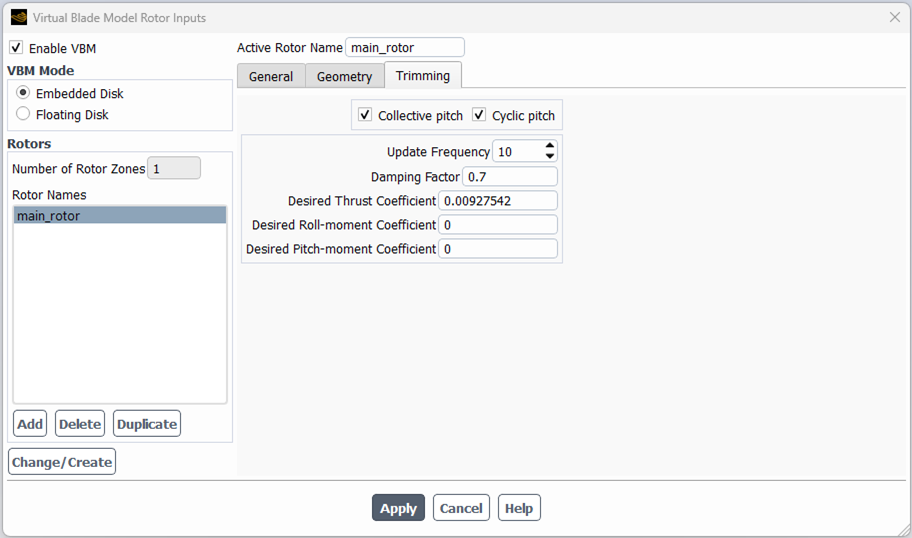Click the Ansys Fluent logo icon in title bar
912x538 pixels.
(18, 17)
